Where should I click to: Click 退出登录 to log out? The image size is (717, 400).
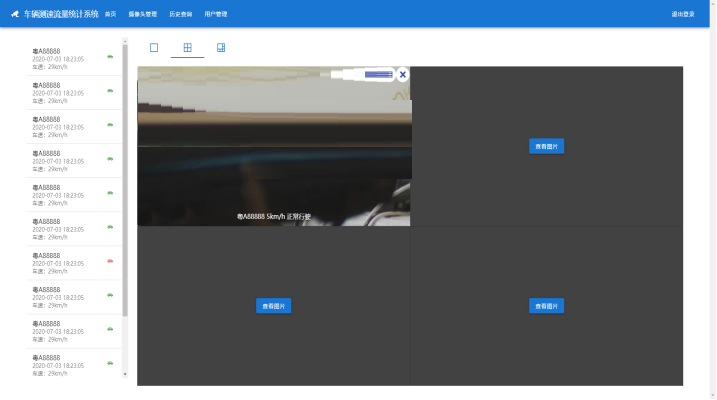click(x=683, y=14)
